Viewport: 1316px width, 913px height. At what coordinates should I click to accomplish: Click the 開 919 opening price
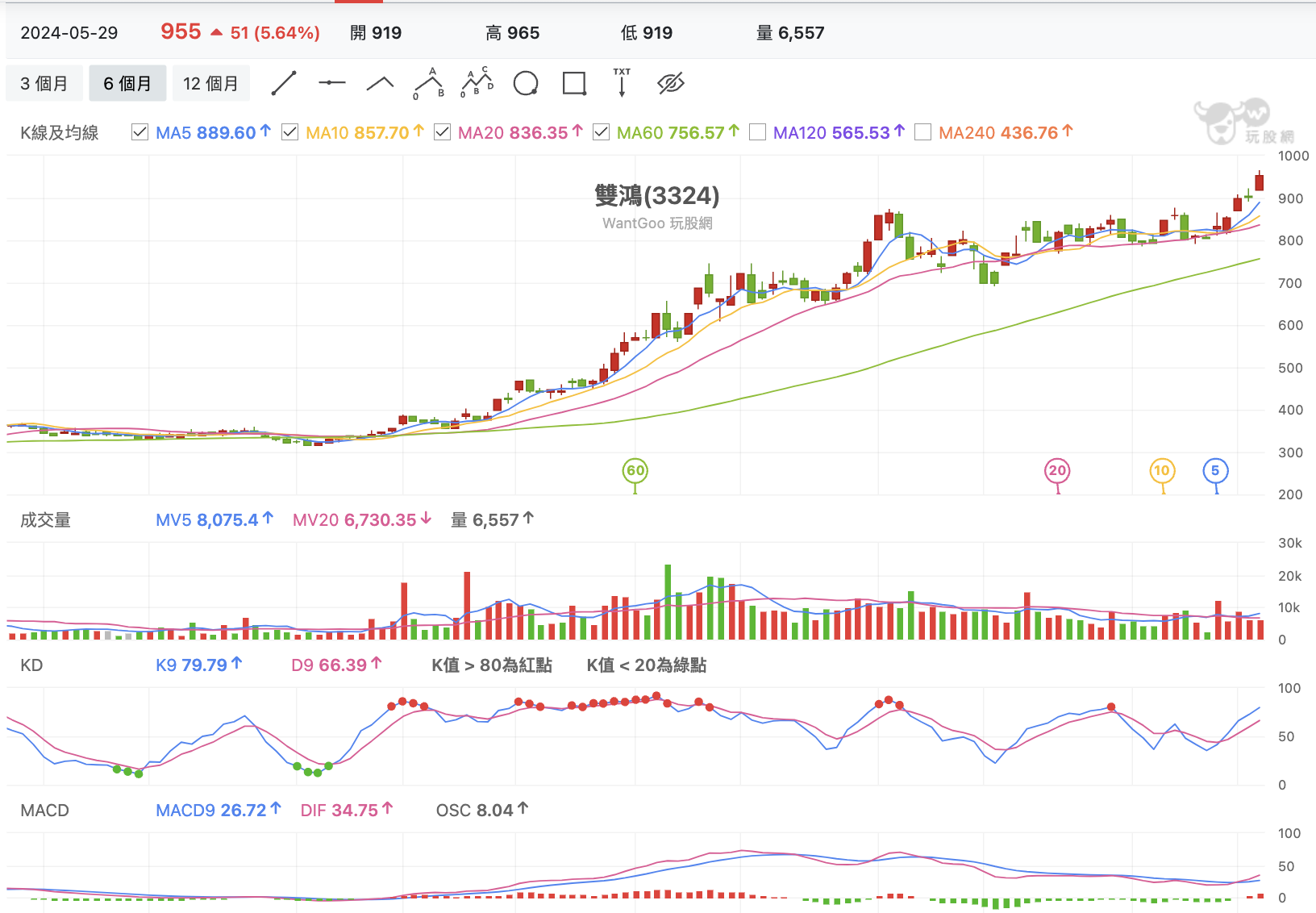coord(376,33)
